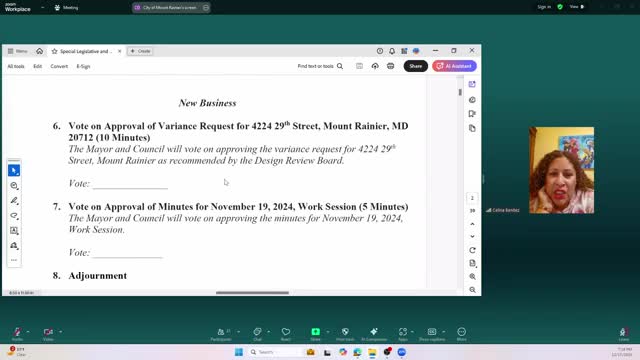Screen dimensions: 640x360
Task: Open the Zoom View layout option
Action: tap(577, 7)
